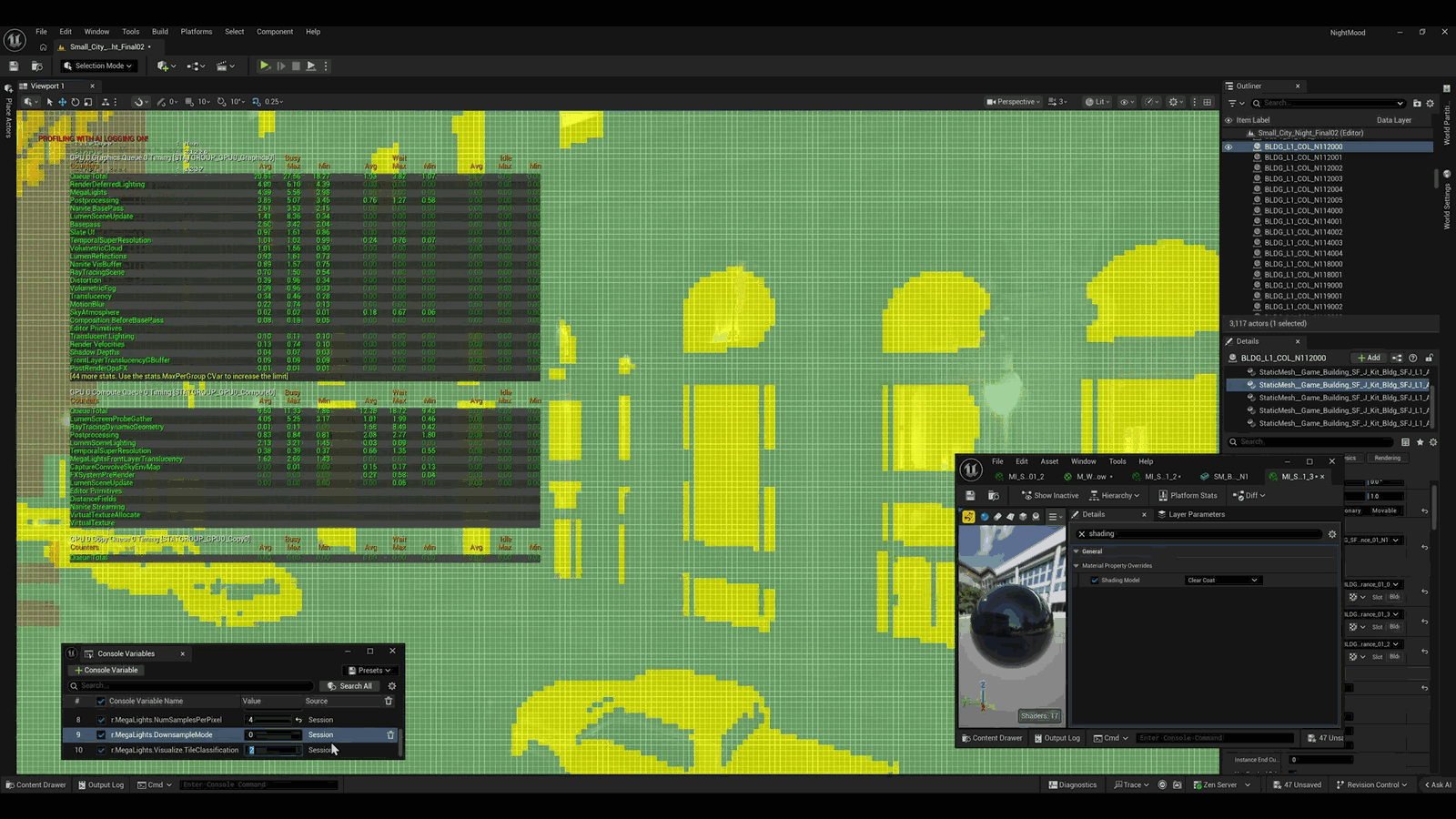Open the Perspective view dropdown
The height and width of the screenshot is (819, 1456).
[x=1014, y=102]
